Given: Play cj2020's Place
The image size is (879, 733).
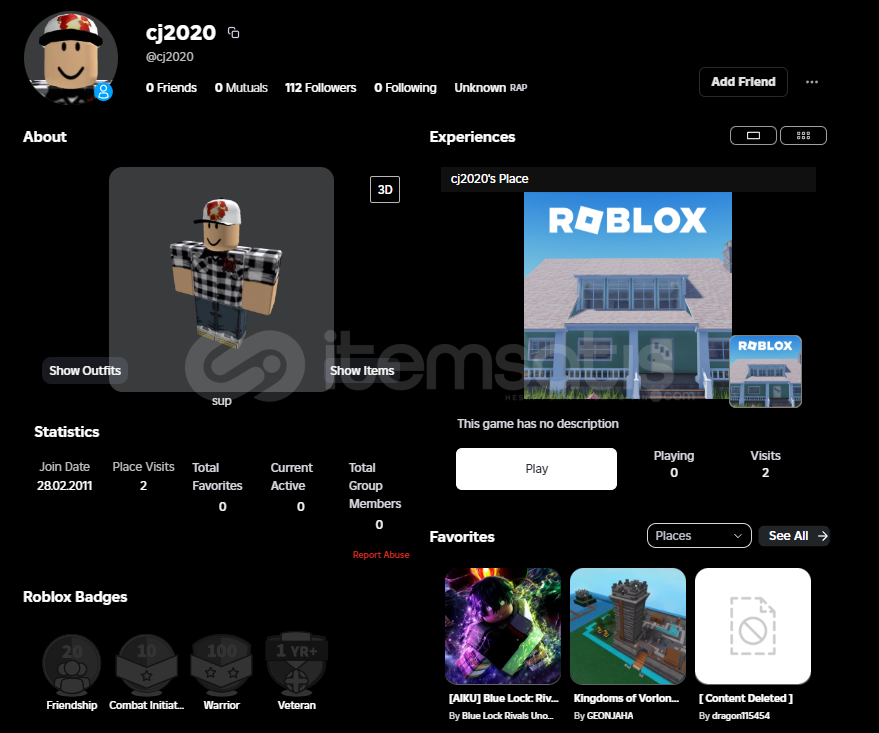Looking at the screenshot, I should tap(536, 468).
